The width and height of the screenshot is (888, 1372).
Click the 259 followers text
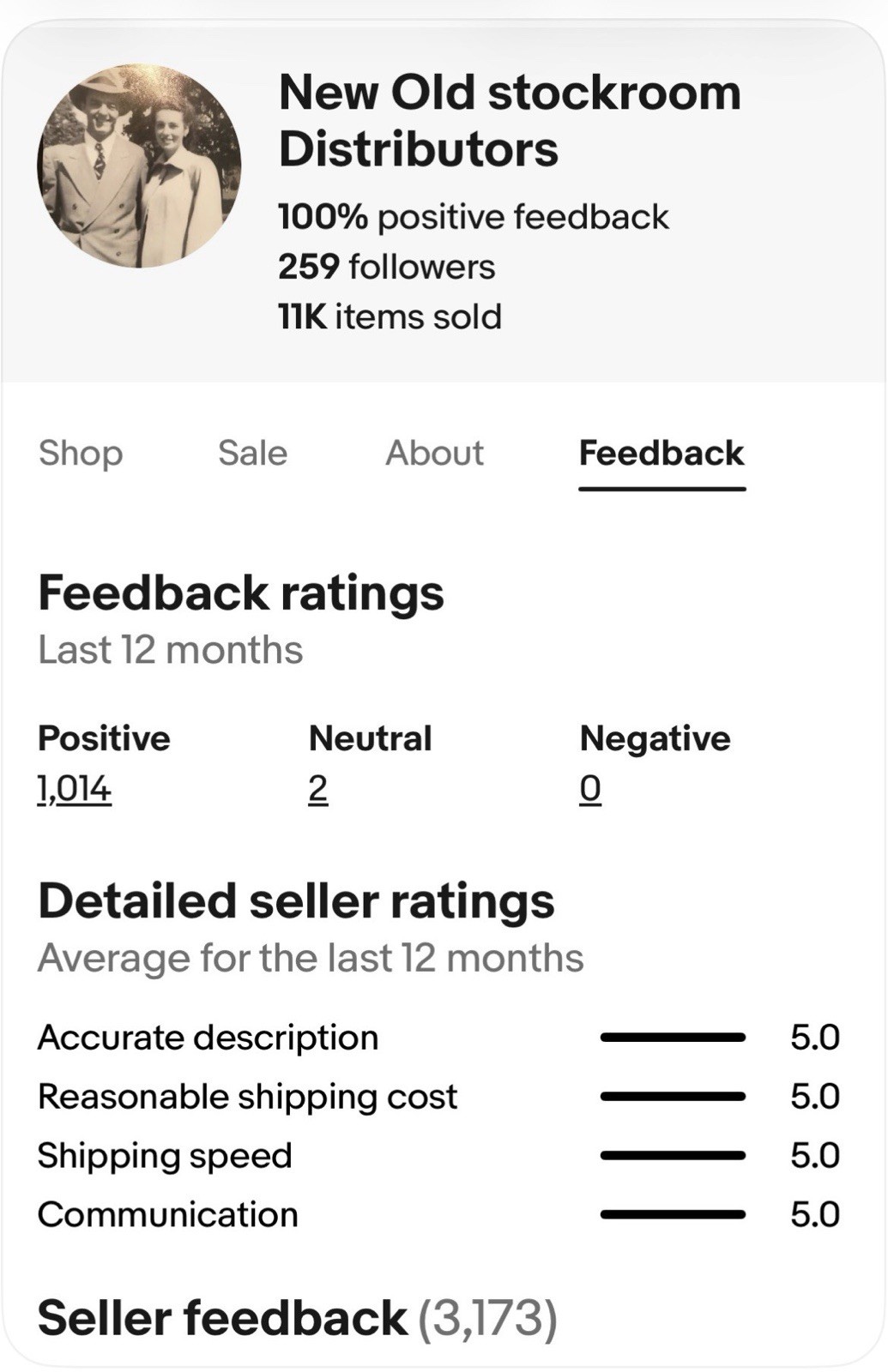pyautogui.click(x=387, y=267)
